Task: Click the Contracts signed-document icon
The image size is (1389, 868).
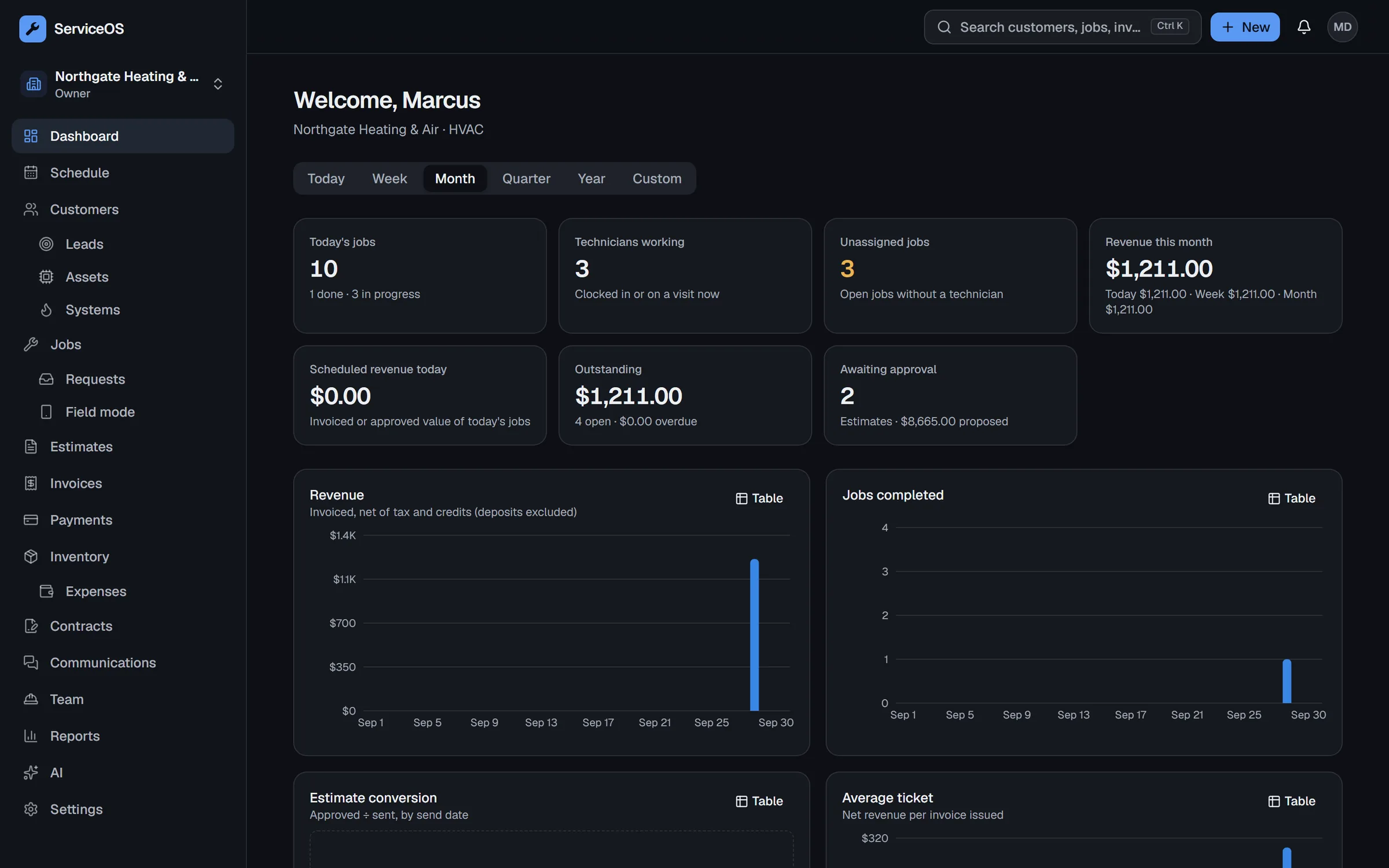Action: tap(31, 626)
